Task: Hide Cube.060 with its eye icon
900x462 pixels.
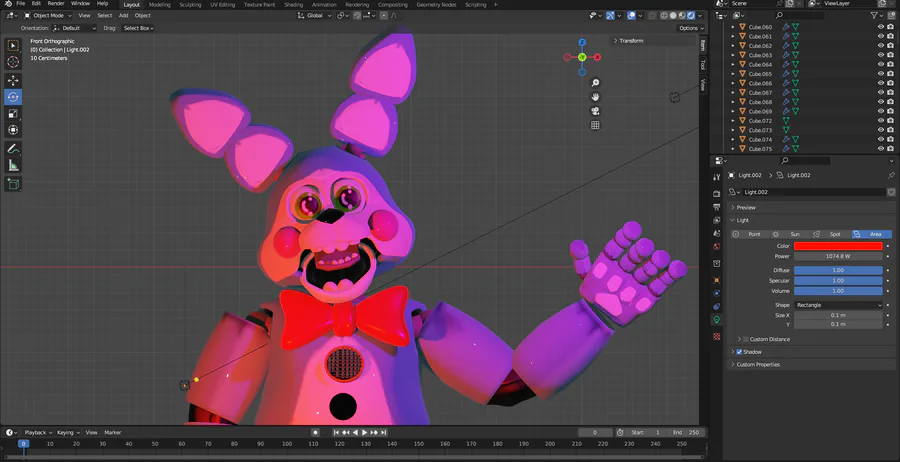Action: coord(880,27)
